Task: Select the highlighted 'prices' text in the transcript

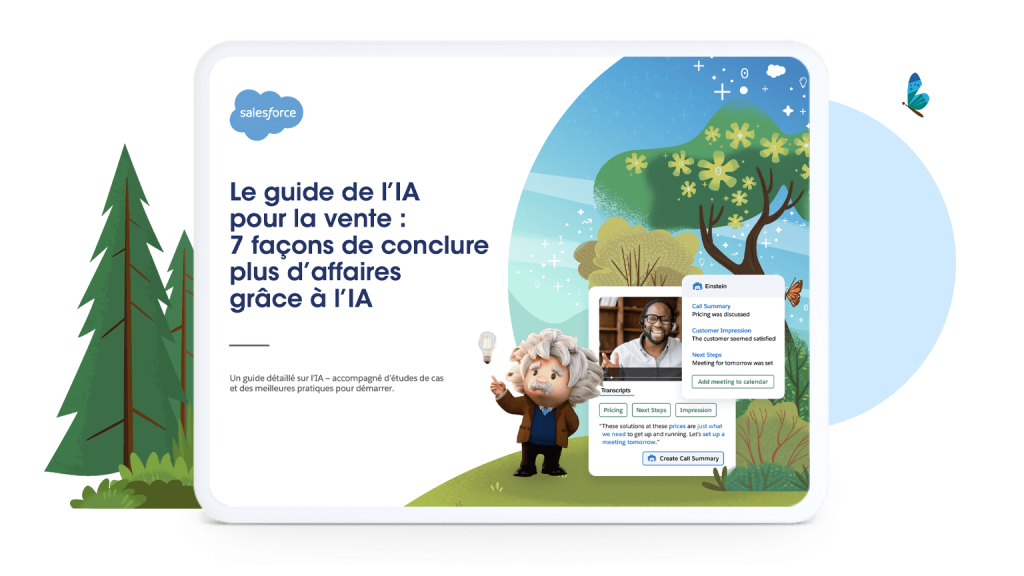Action: [678, 425]
